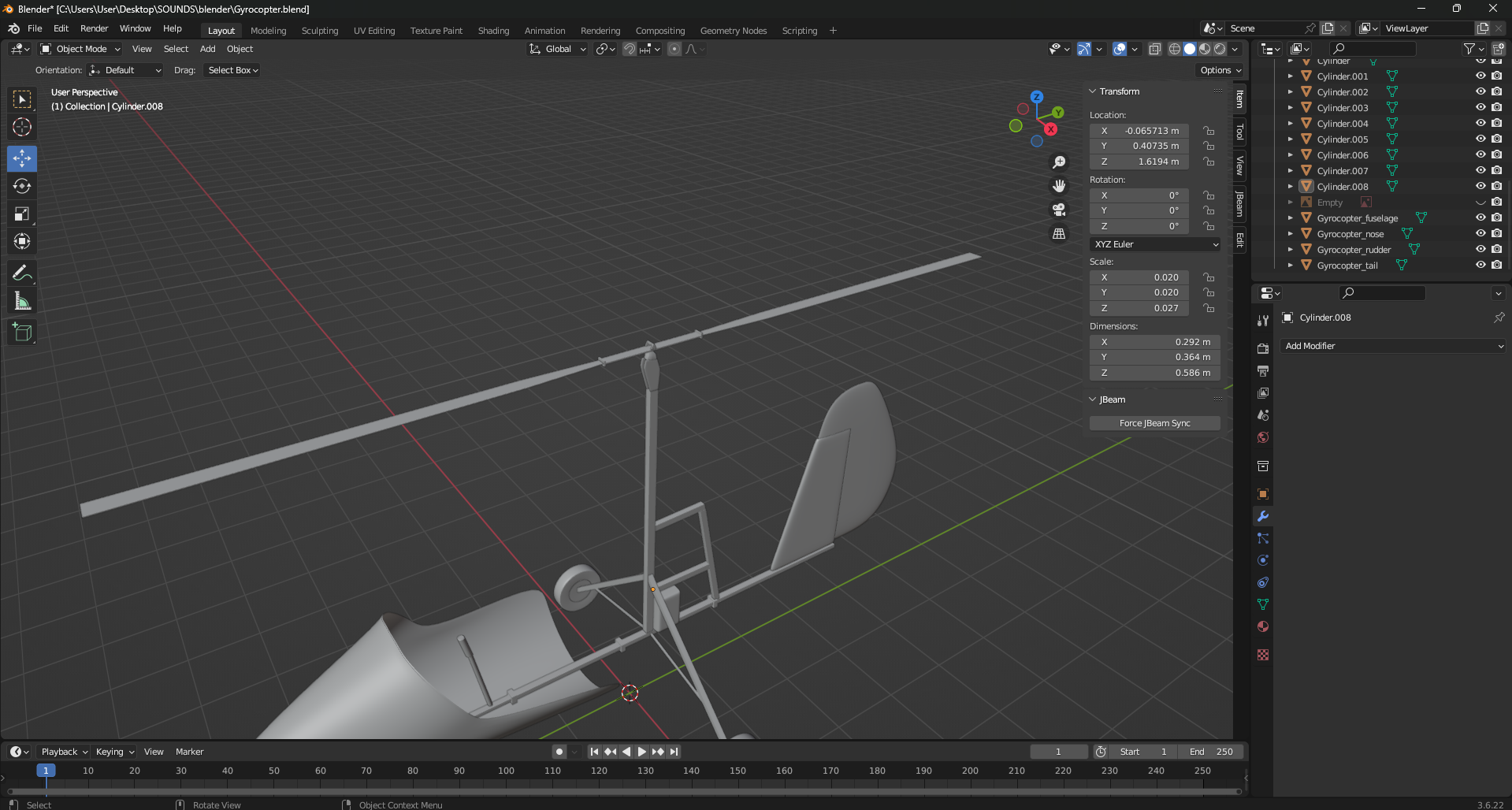Select the Scale tool
The image size is (1512, 810).
tap(22, 214)
